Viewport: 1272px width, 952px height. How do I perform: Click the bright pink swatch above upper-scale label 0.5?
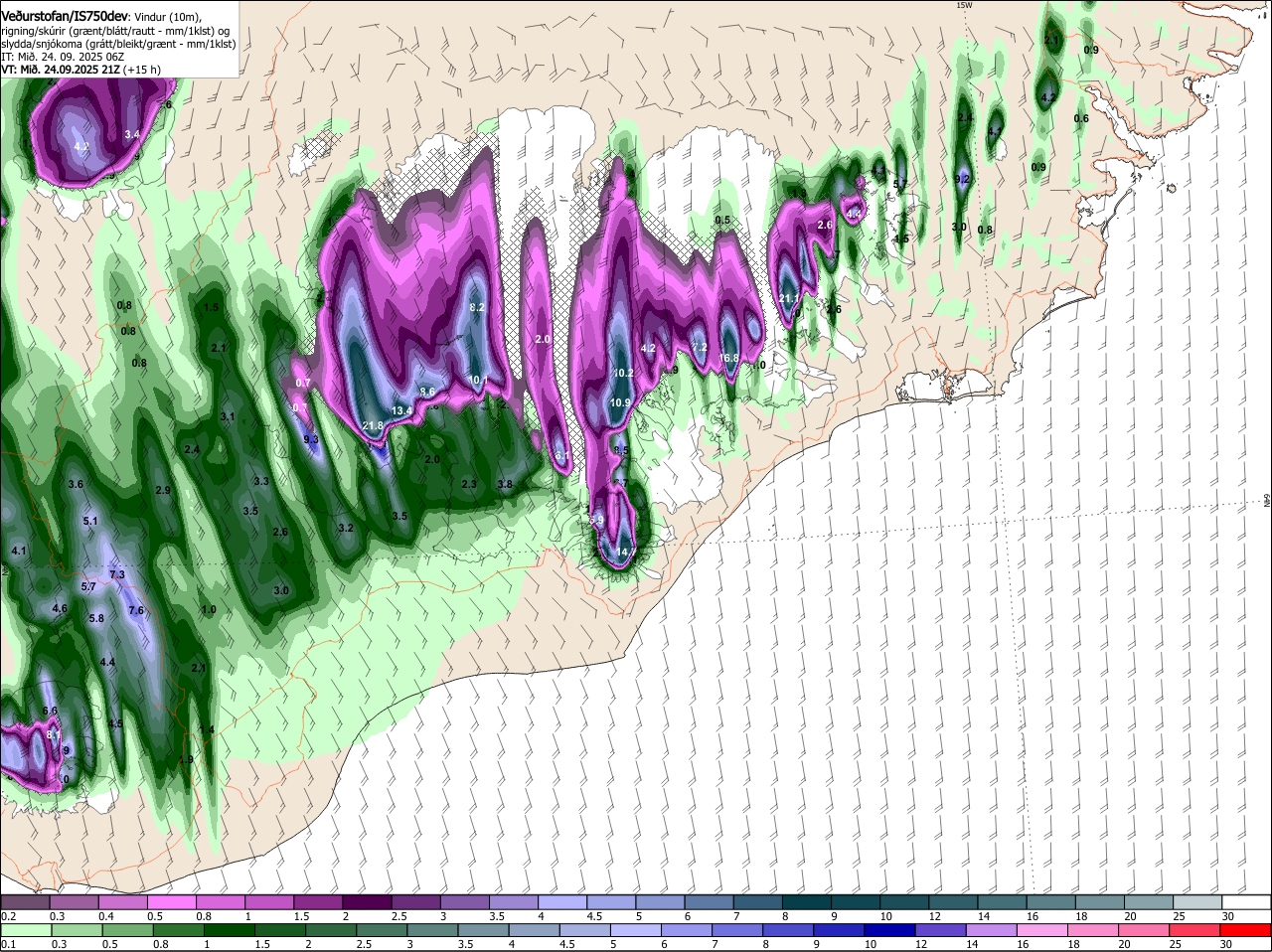pos(171,902)
